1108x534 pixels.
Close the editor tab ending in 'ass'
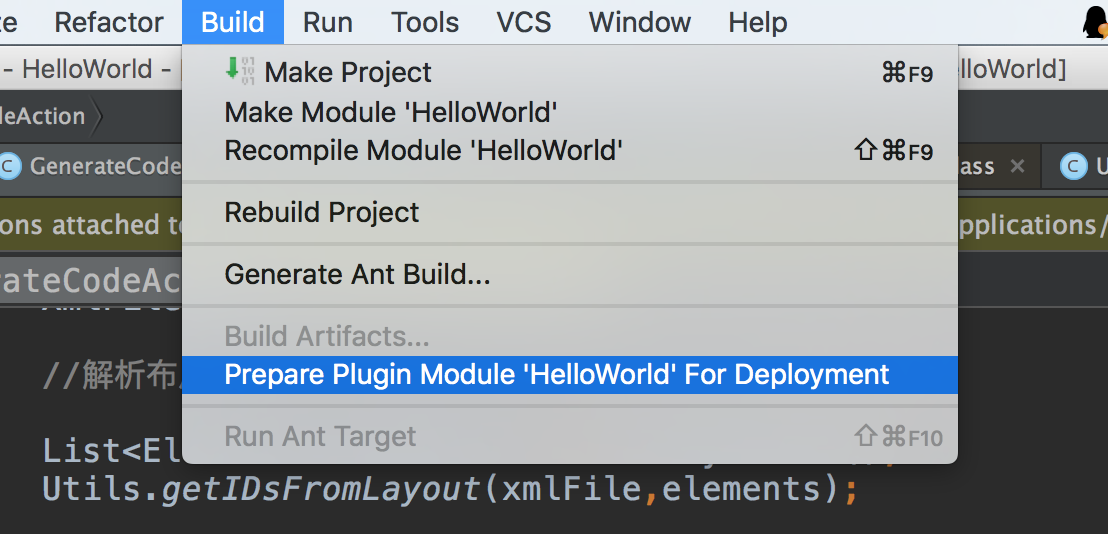tap(1017, 166)
